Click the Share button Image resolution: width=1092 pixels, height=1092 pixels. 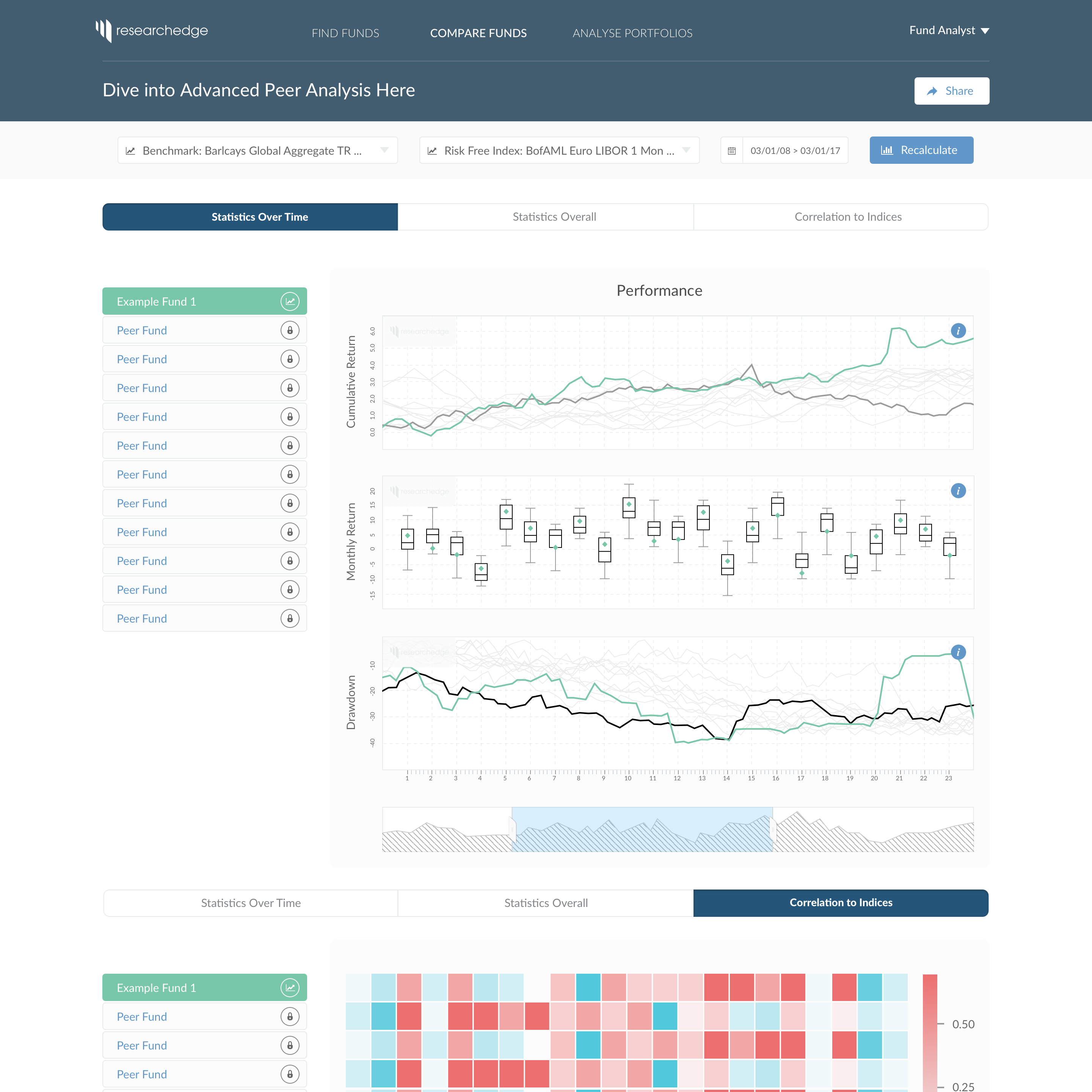click(x=951, y=91)
